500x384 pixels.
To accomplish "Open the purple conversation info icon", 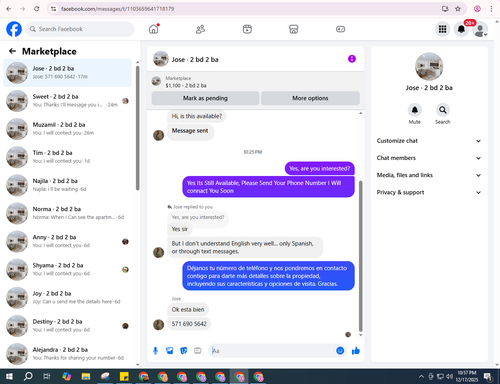I will [x=352, y=59].
